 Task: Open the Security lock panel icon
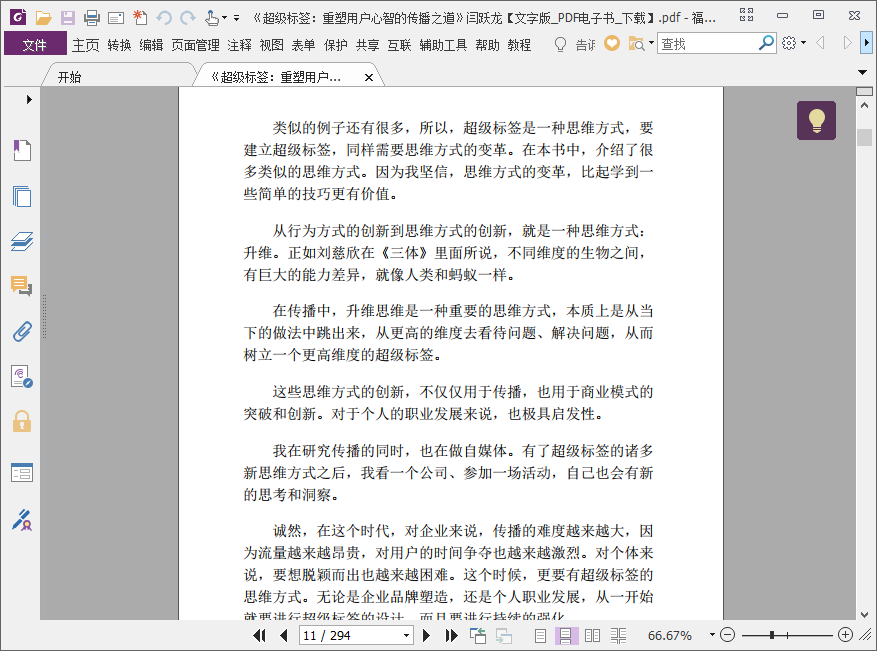coord(22,421)
